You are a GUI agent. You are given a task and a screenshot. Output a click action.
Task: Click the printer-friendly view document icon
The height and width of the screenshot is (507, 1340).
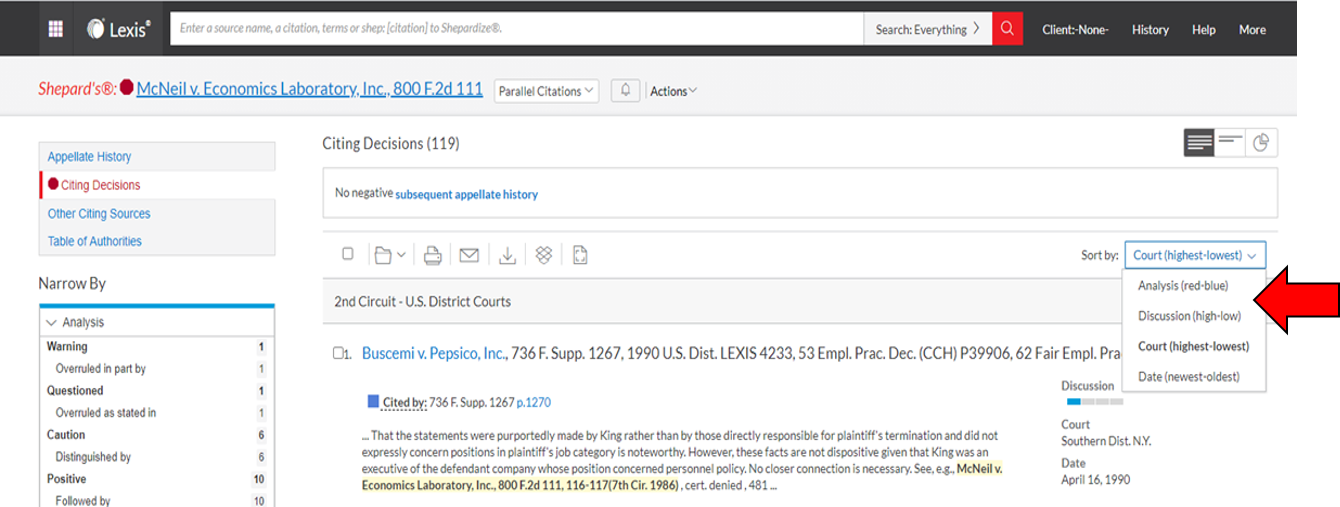pos(580,255)
